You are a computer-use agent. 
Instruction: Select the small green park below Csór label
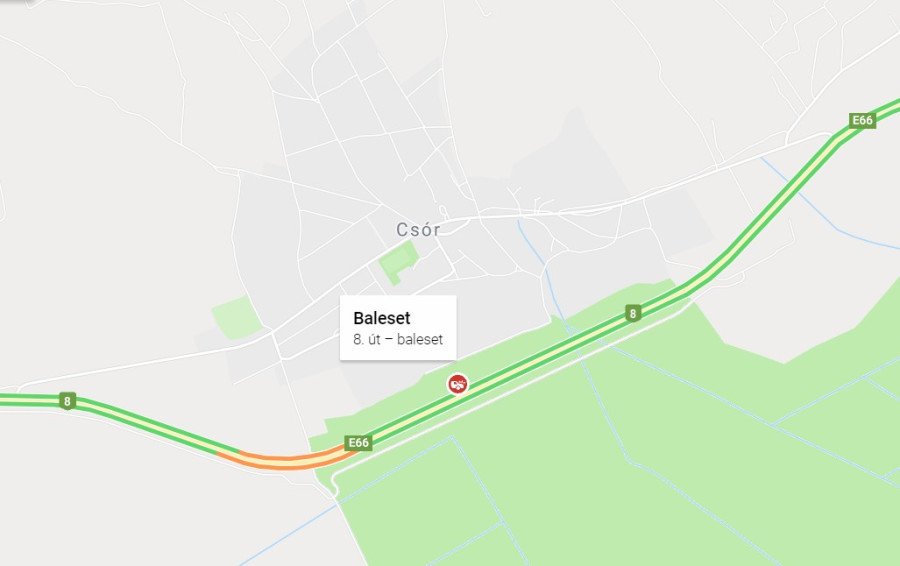[x=398, y=262]
